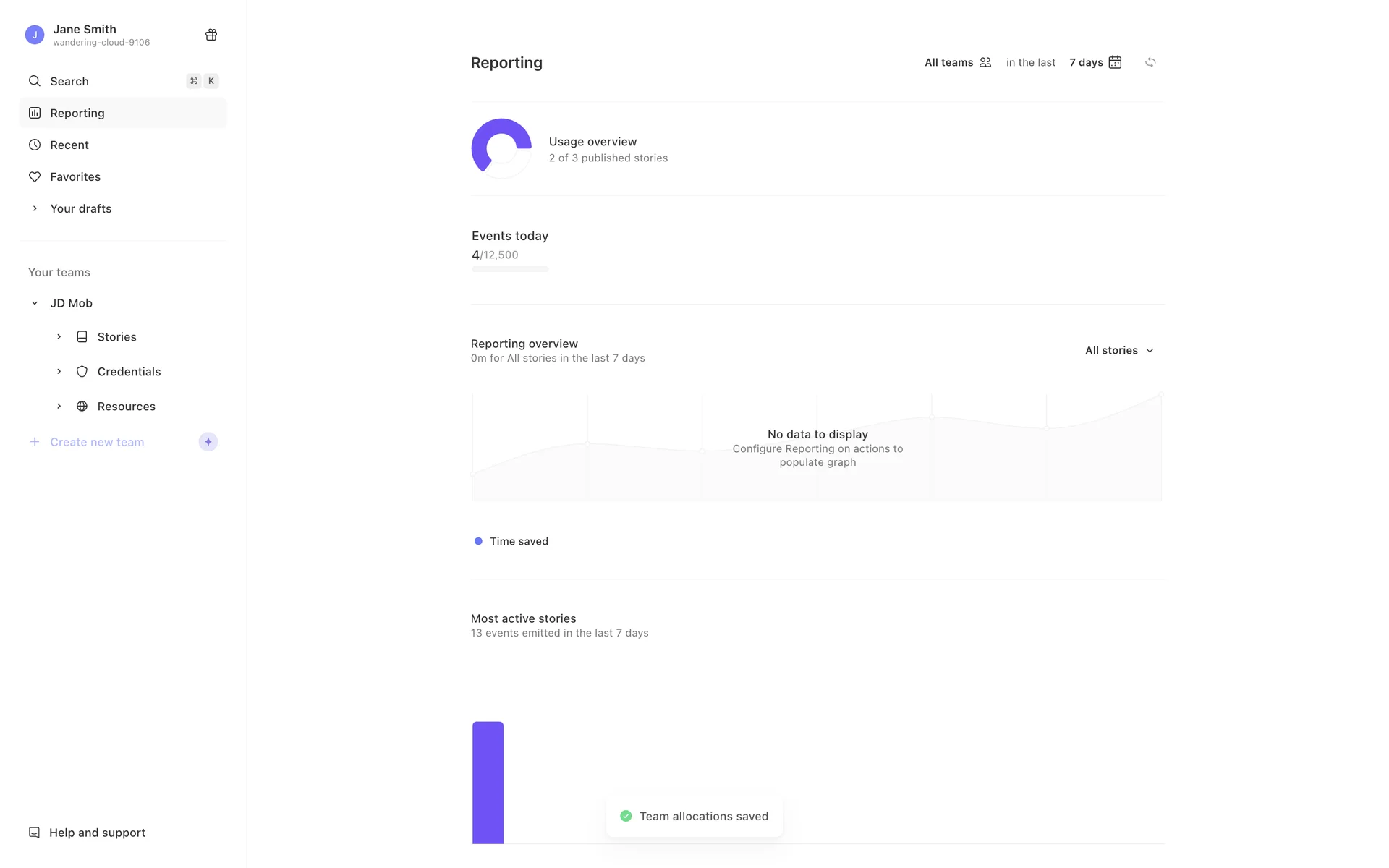Click Create new team

click(97, 442)
